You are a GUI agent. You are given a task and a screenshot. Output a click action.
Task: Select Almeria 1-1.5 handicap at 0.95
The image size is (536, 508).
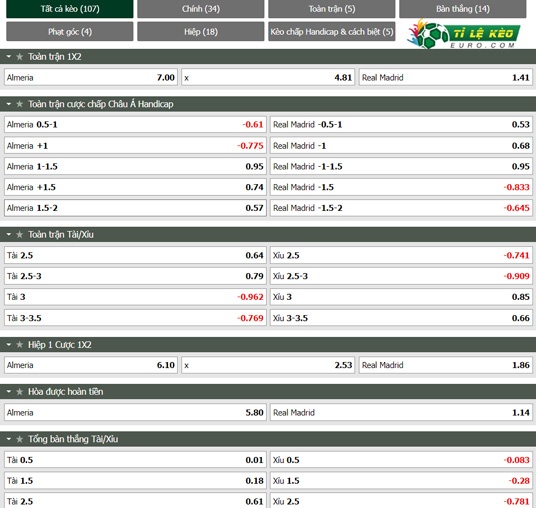click(x=135, y=166)
